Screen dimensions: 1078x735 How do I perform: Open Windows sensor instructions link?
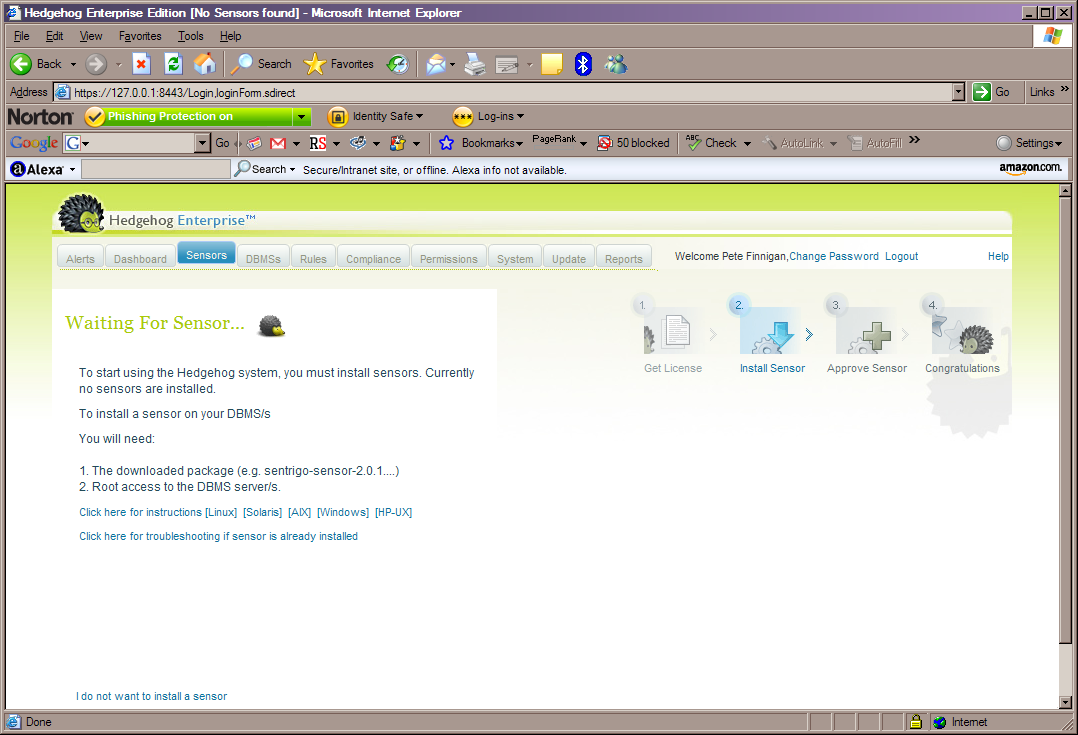[343, 512]
